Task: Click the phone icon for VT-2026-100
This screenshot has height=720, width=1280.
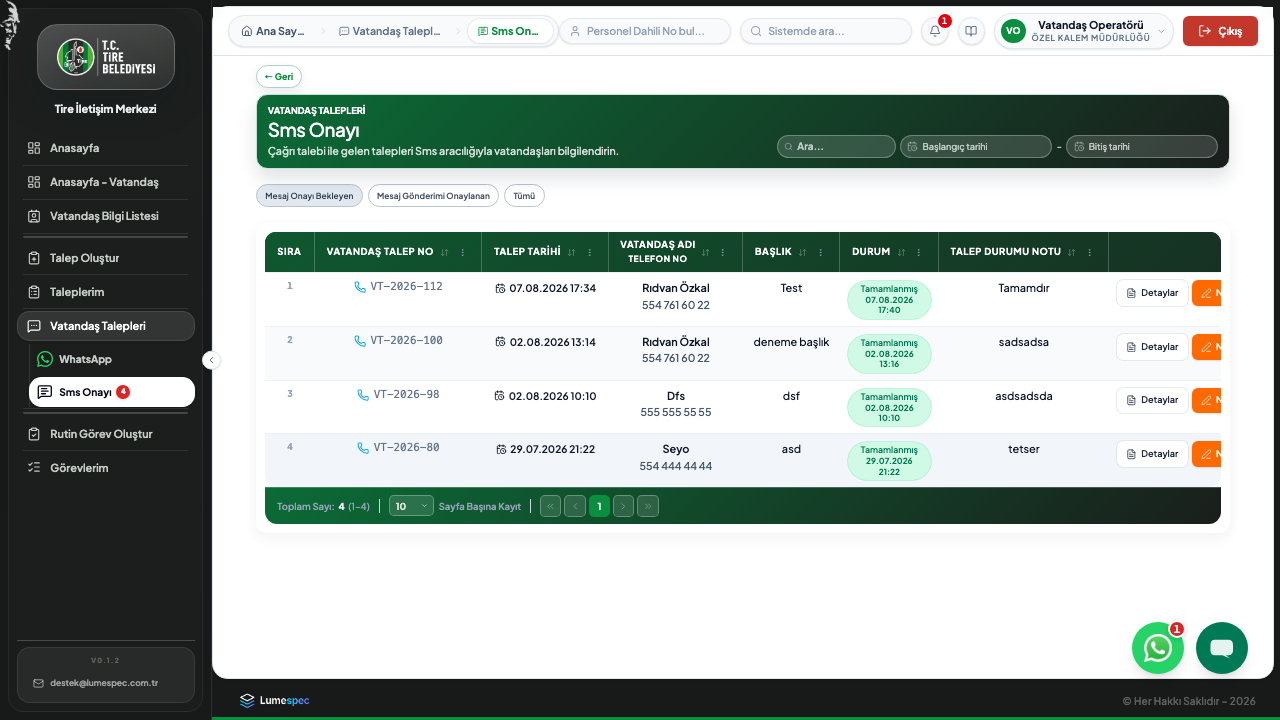Action: click(x=360, y=341)
